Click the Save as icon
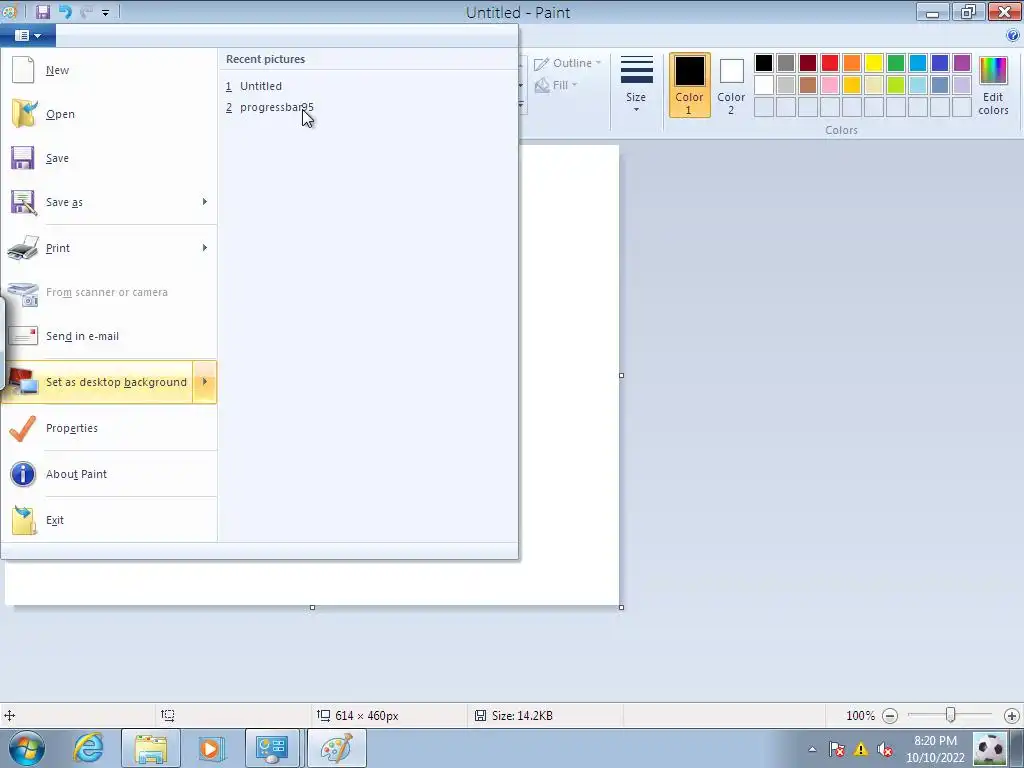Image resolution: width=1024 pixels, height=768 pixels. [23, 202]
